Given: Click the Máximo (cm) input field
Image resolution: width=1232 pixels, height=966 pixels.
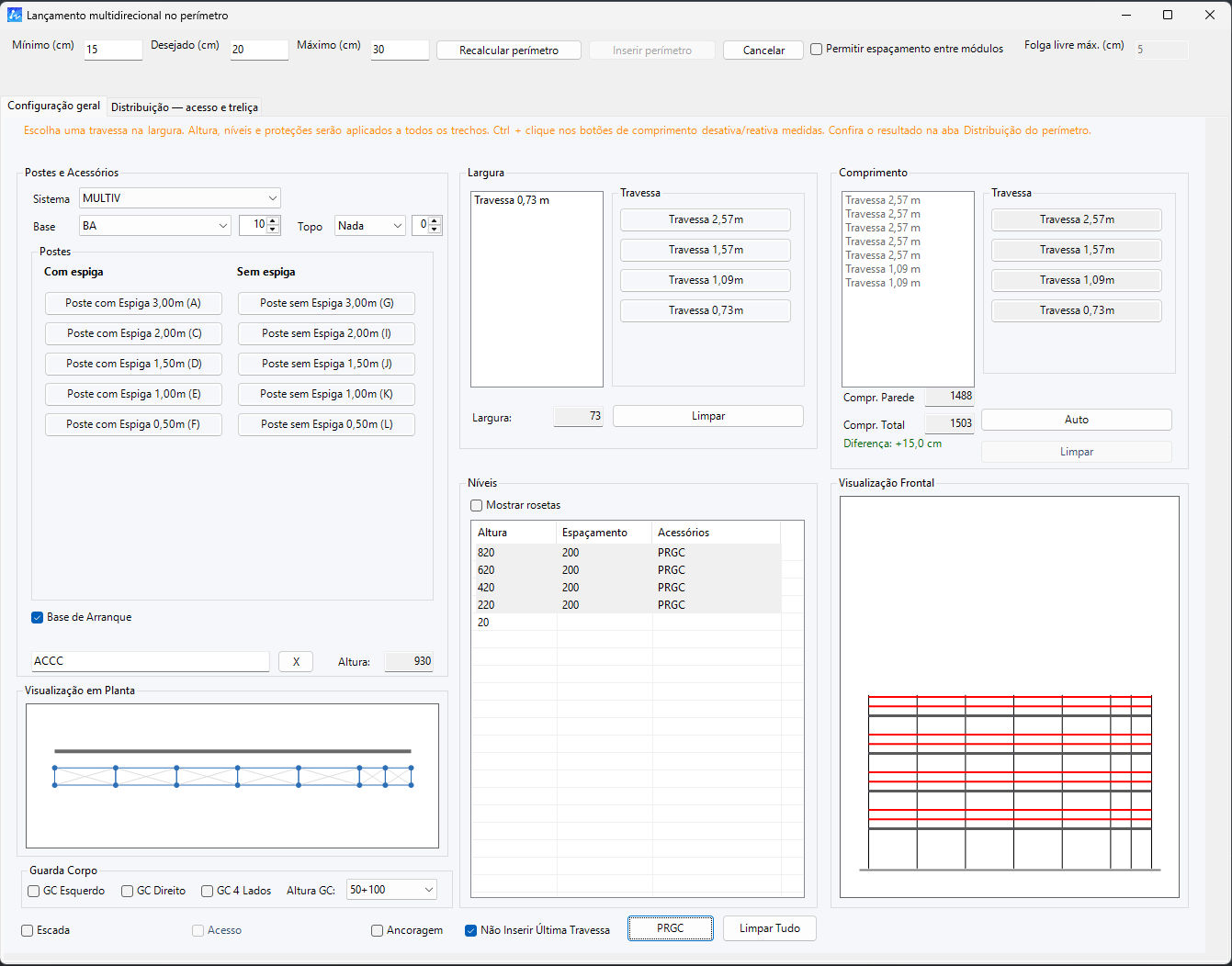Looking at the screenshot, I should 400,50.
